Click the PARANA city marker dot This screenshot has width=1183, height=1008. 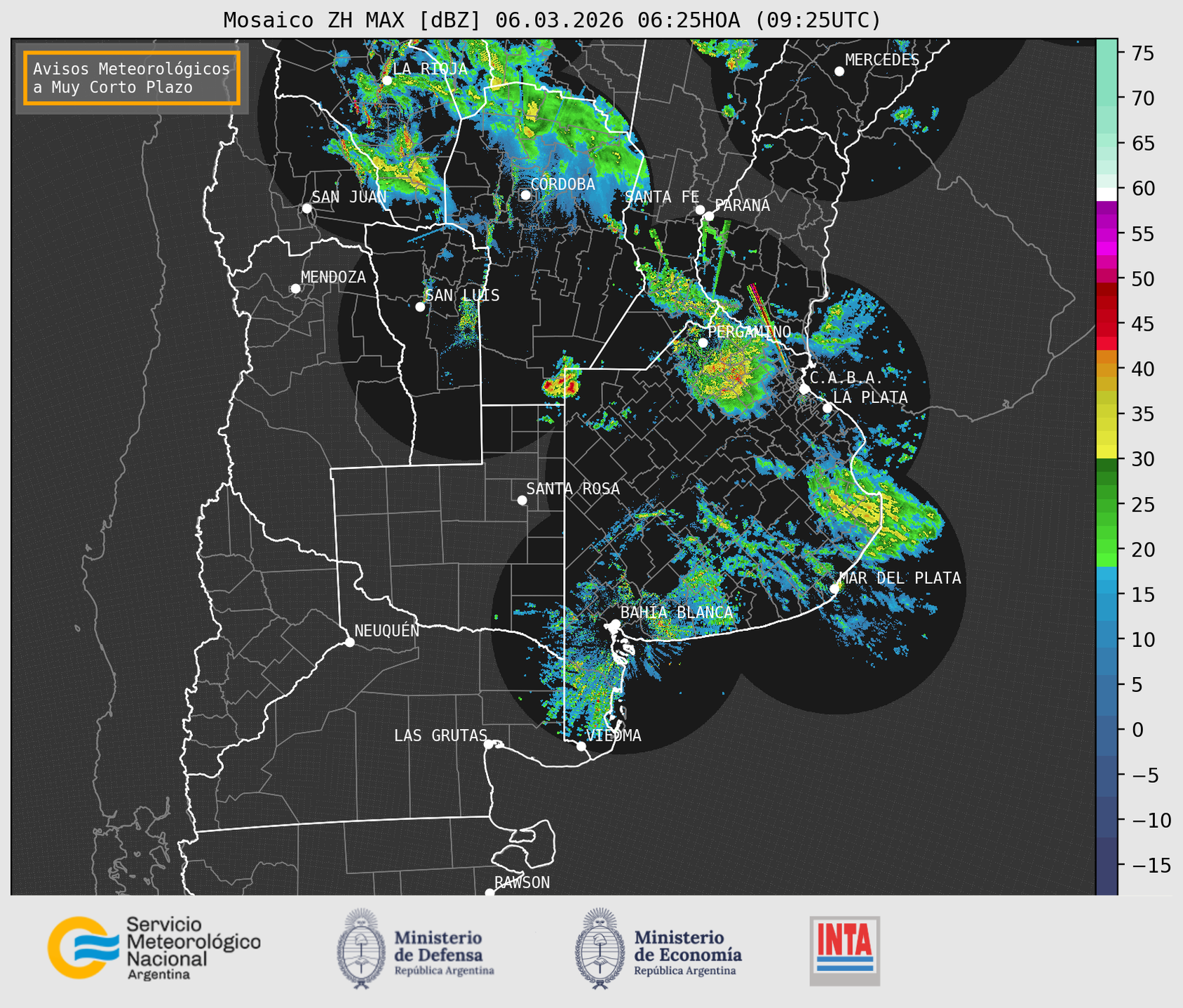[x=709, y=216]
